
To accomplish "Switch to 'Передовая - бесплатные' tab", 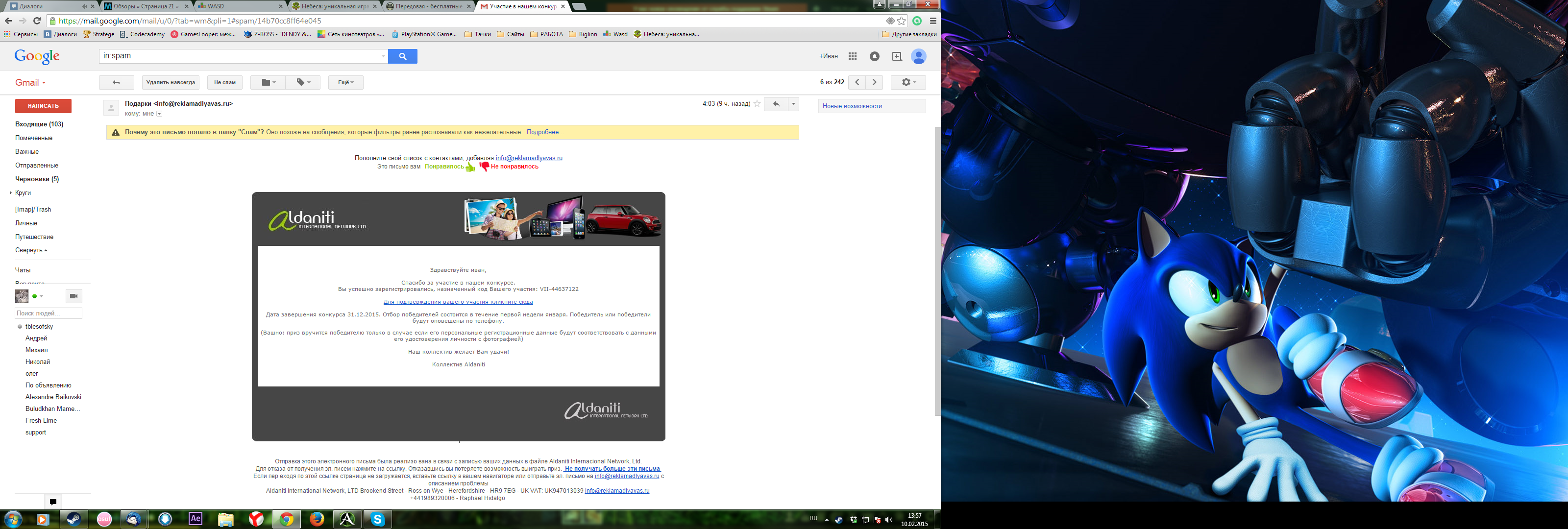I will [428, 6].
